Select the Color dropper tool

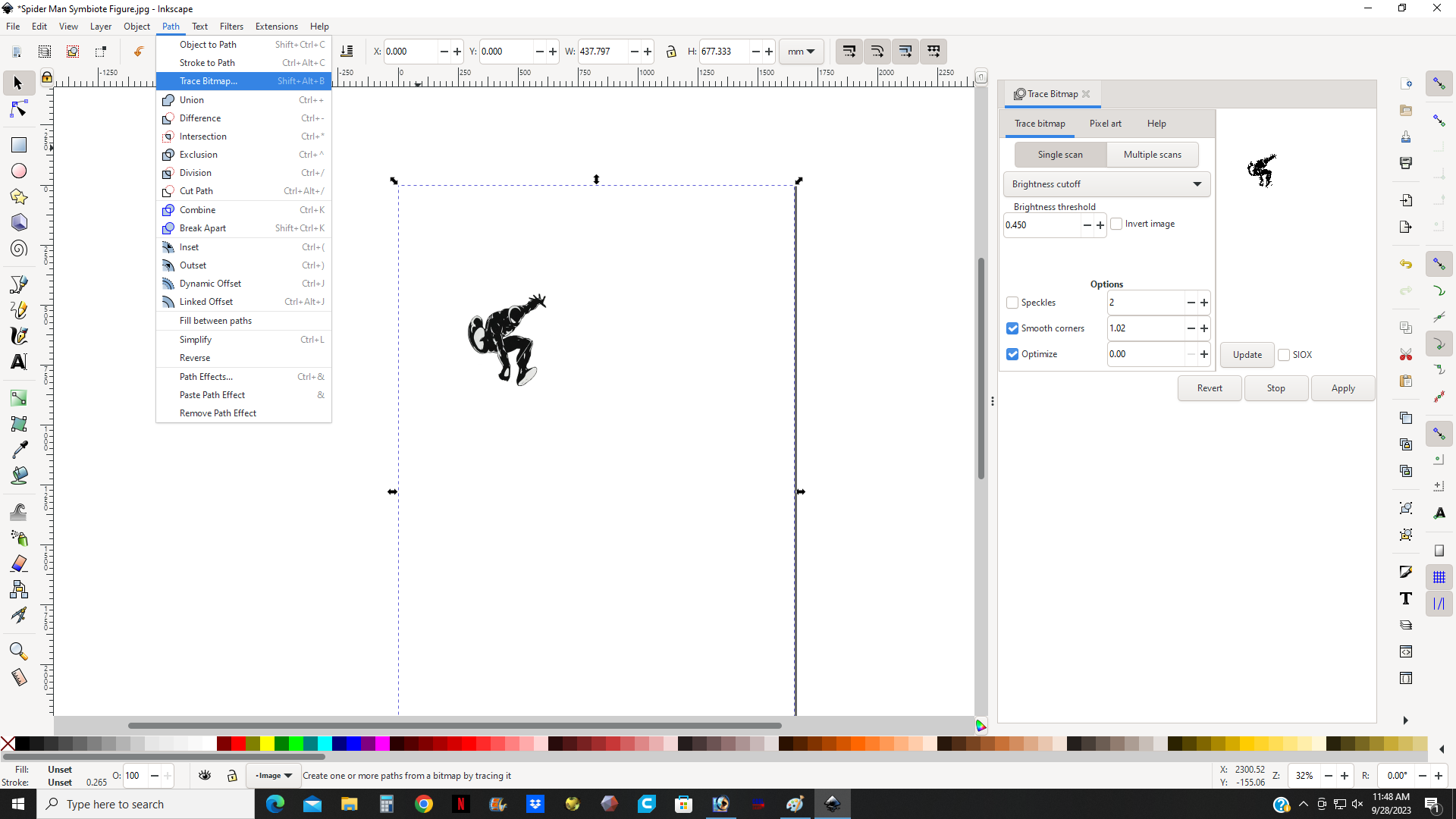coord(19,450)
